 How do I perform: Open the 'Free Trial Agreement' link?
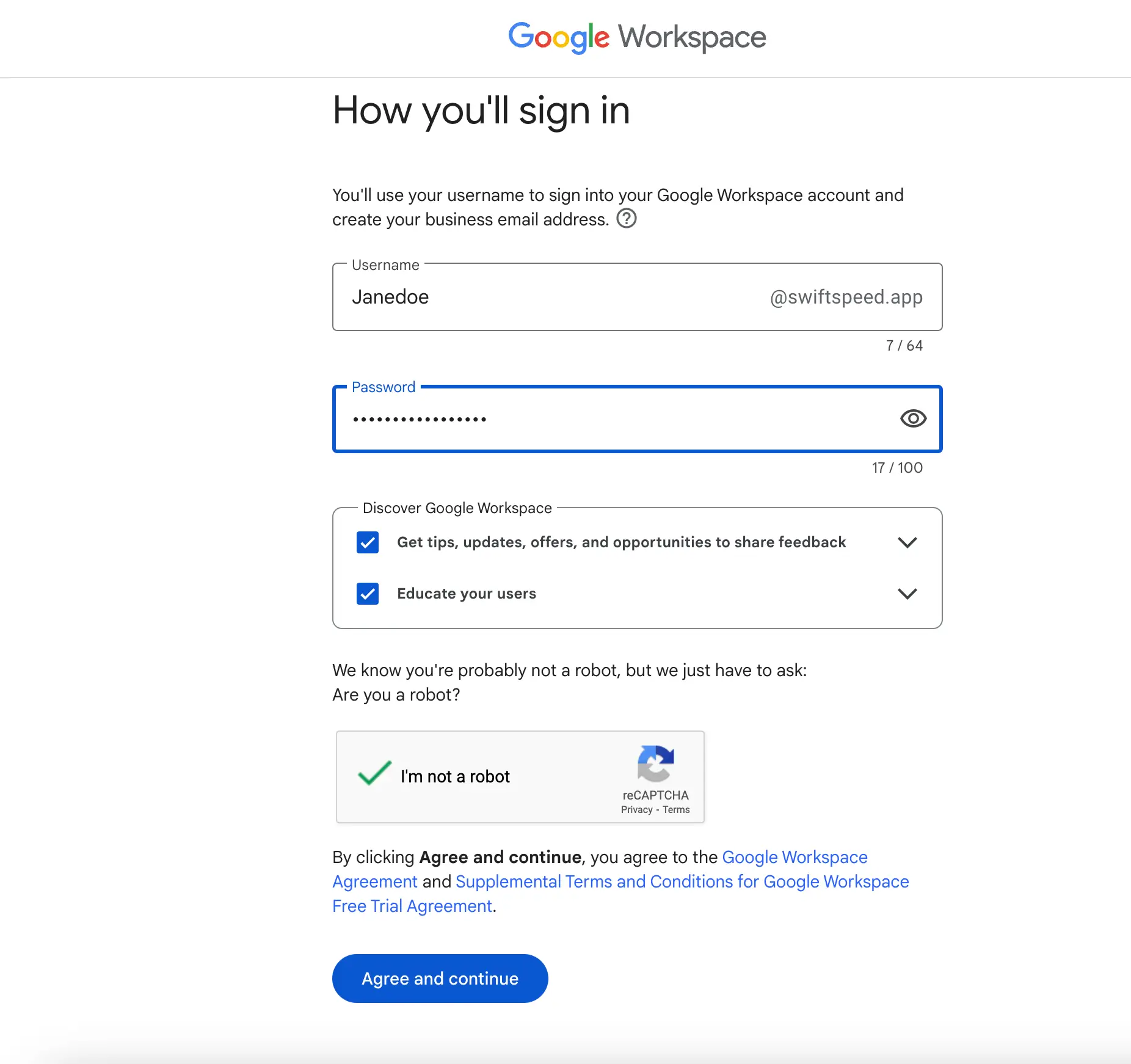click(412, 906)
